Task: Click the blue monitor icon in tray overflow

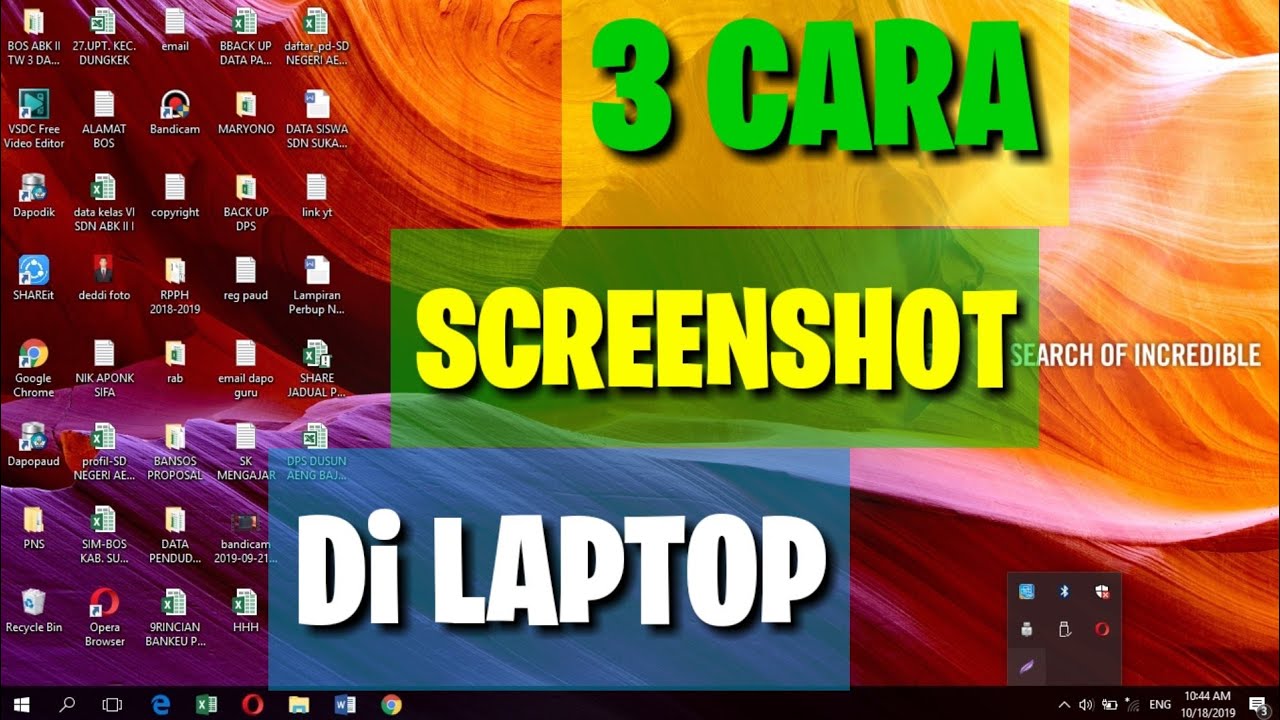Action: [x=1027, y=592]
